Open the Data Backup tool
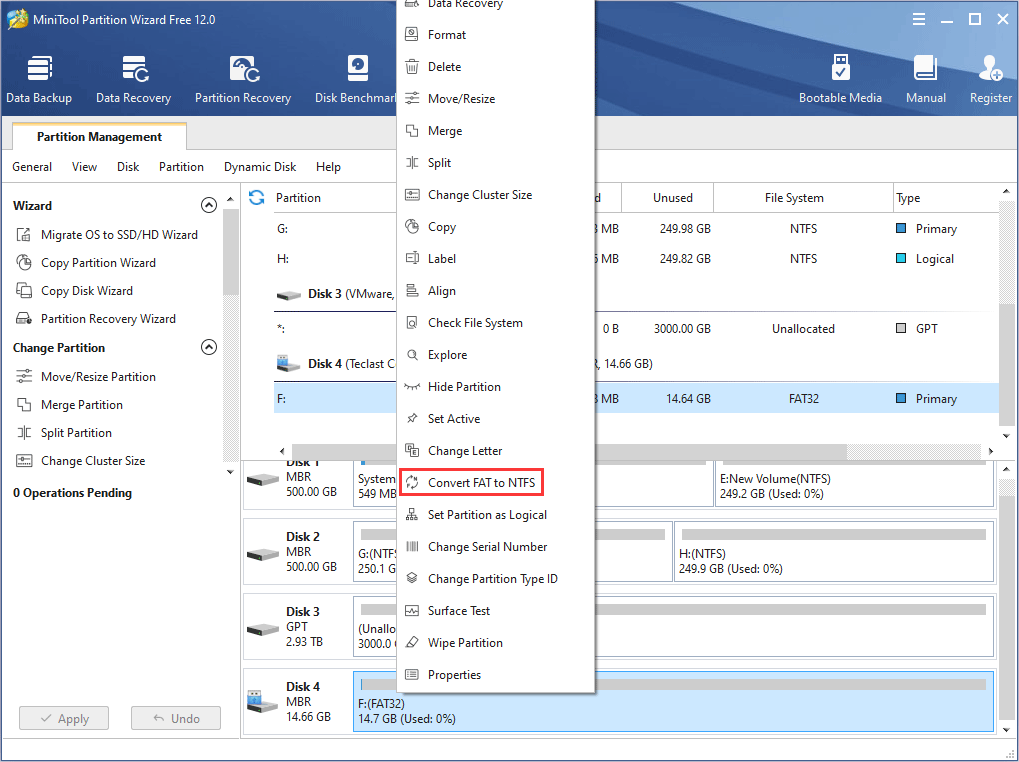Image resolution: width=1019 pixels, height=762 pixels. (x=39, y=78)
